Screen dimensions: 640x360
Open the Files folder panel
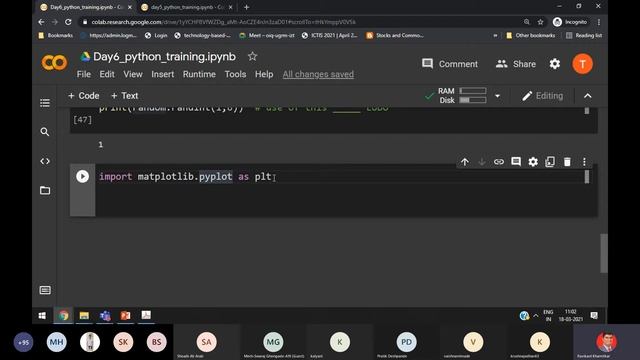(x=45, y=191)
